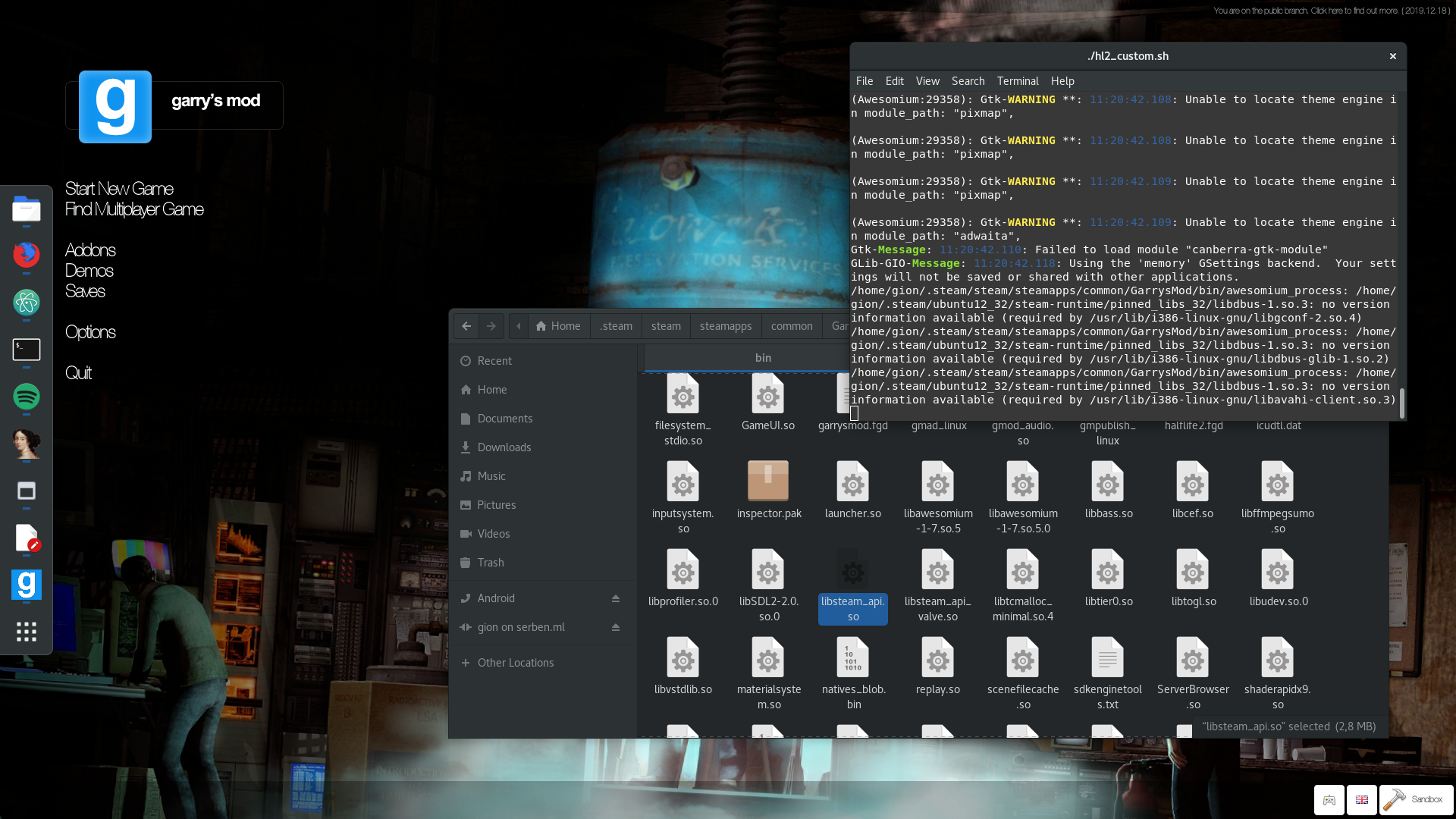Open Other Locations in the sidebar
This screenshot has height=819, width=1456.
click(543, 663)
